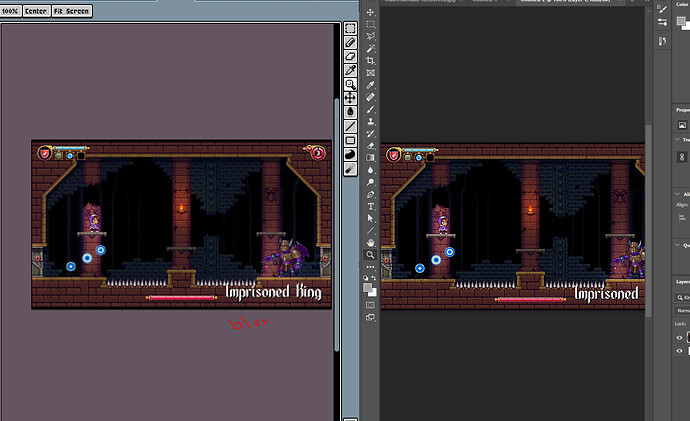
Task: Select Photoshop's Crop tool
Action: click(371, 61)
